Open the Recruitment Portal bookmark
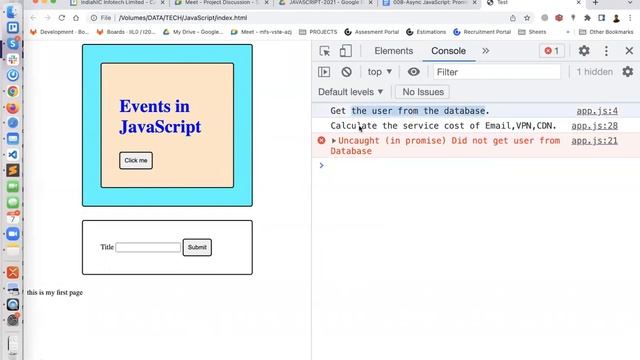 click(482, 32)
